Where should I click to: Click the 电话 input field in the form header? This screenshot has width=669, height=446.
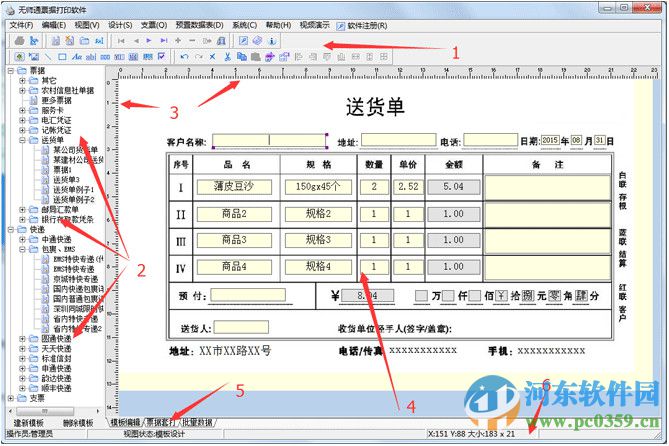[490, 140]
